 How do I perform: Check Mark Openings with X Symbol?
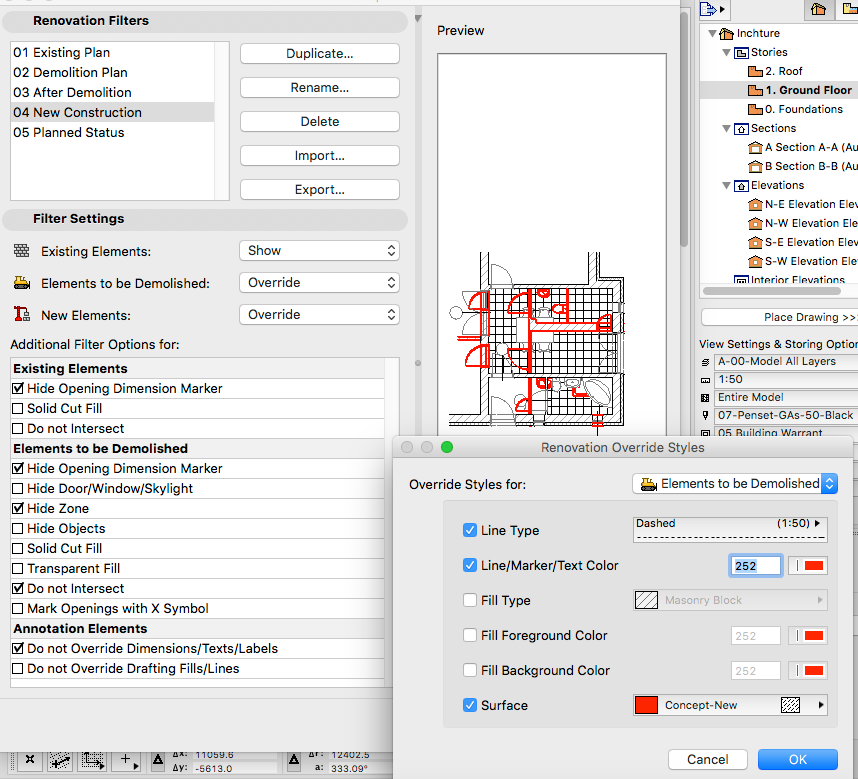click(x=18, y=608)
